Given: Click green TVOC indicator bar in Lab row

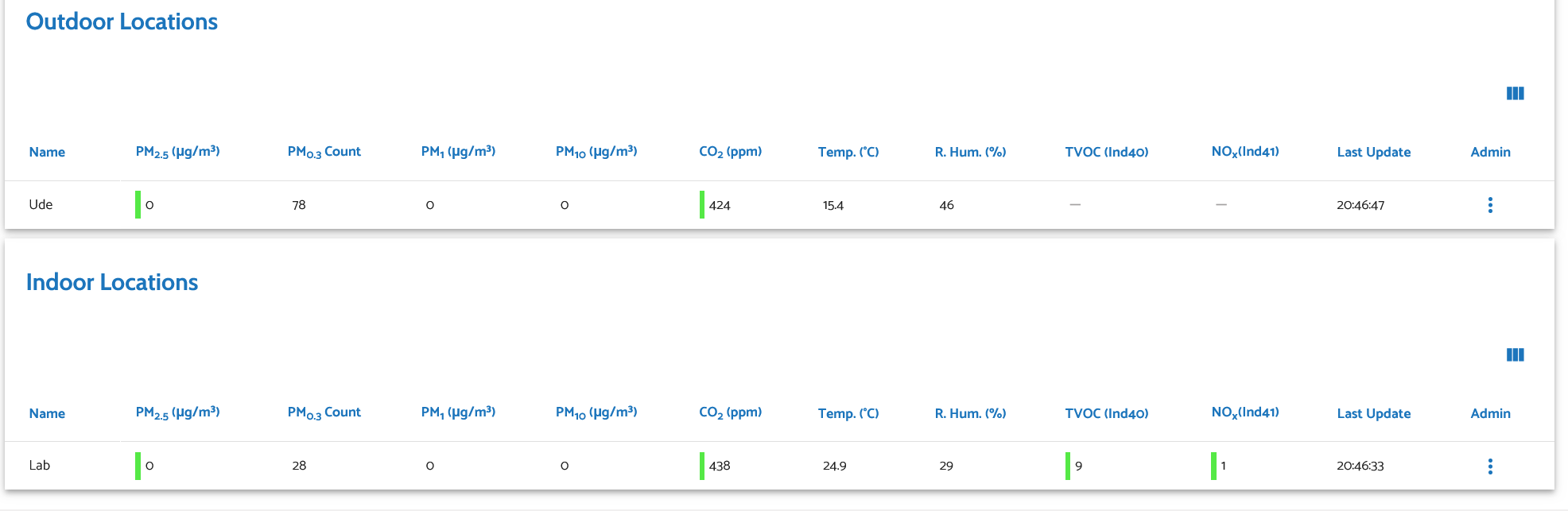Looking at the screenshot, I should [1067, 466].
